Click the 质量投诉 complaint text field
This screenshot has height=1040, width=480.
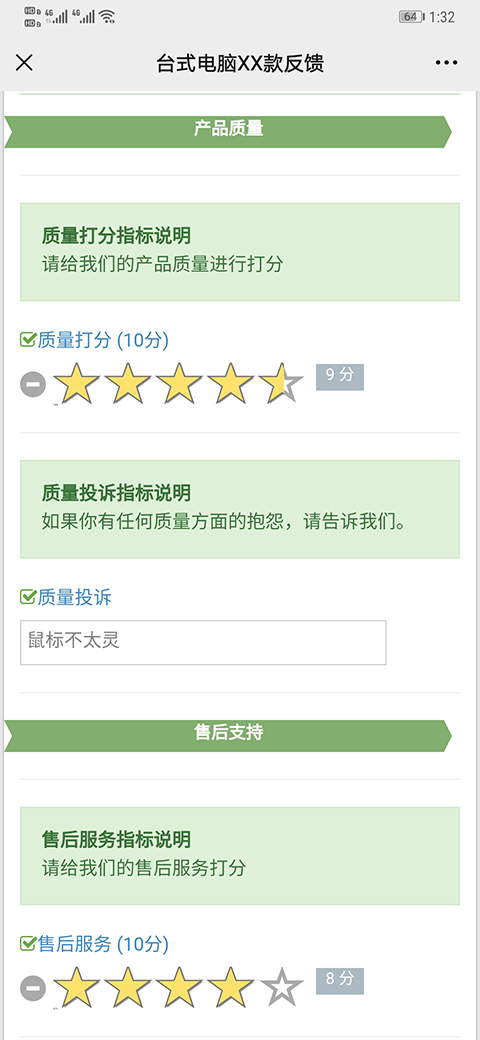[x=203, y=642]
